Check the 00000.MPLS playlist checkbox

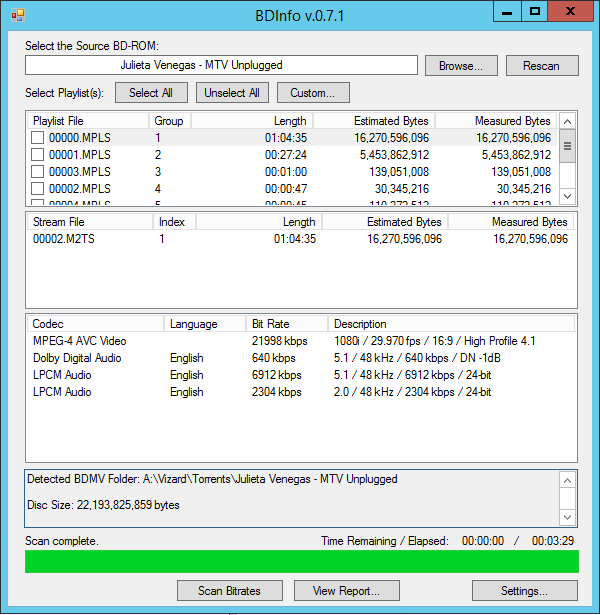[37, 138]
